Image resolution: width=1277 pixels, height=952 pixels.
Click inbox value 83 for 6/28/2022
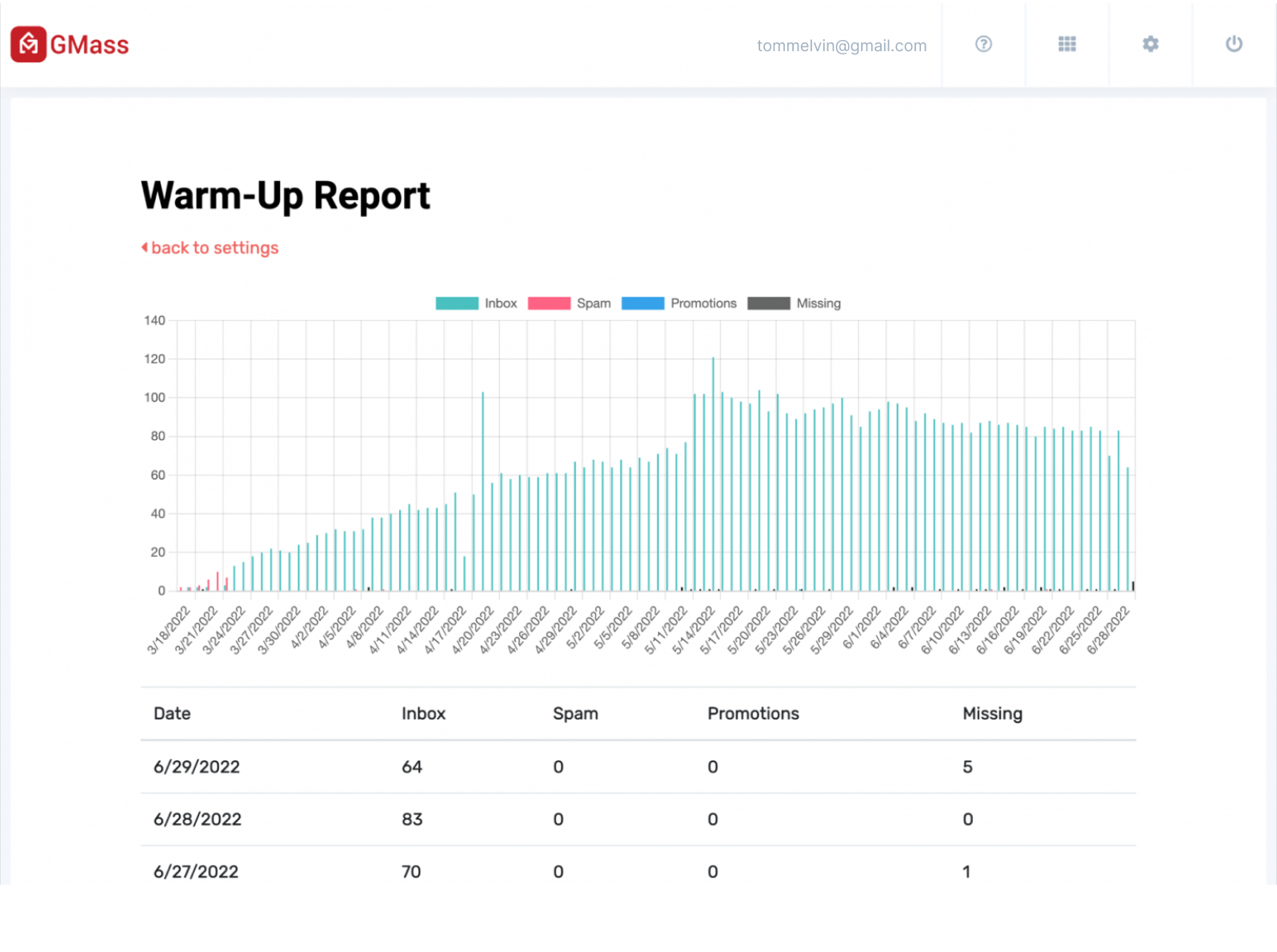(x=412, y=819)
